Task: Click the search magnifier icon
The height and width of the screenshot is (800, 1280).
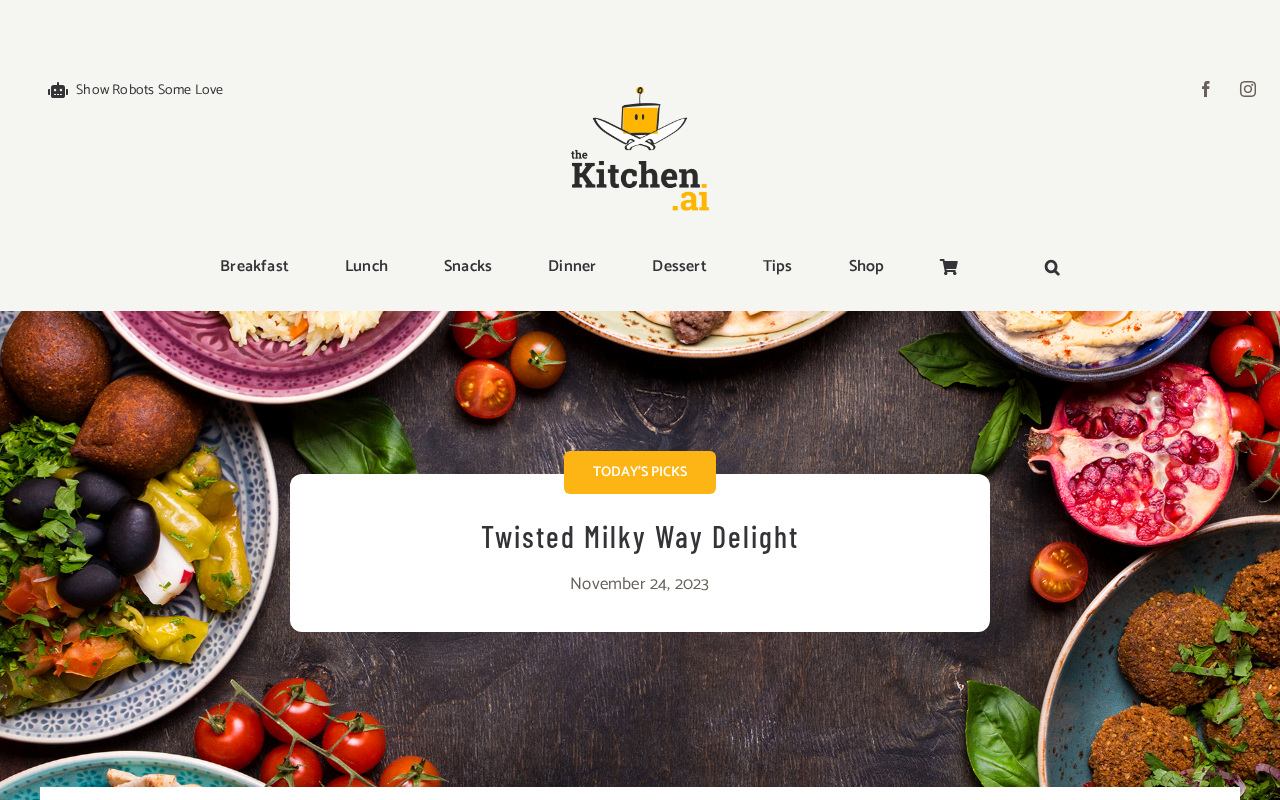Action: pyautogui.click(x=1052, y=267)
